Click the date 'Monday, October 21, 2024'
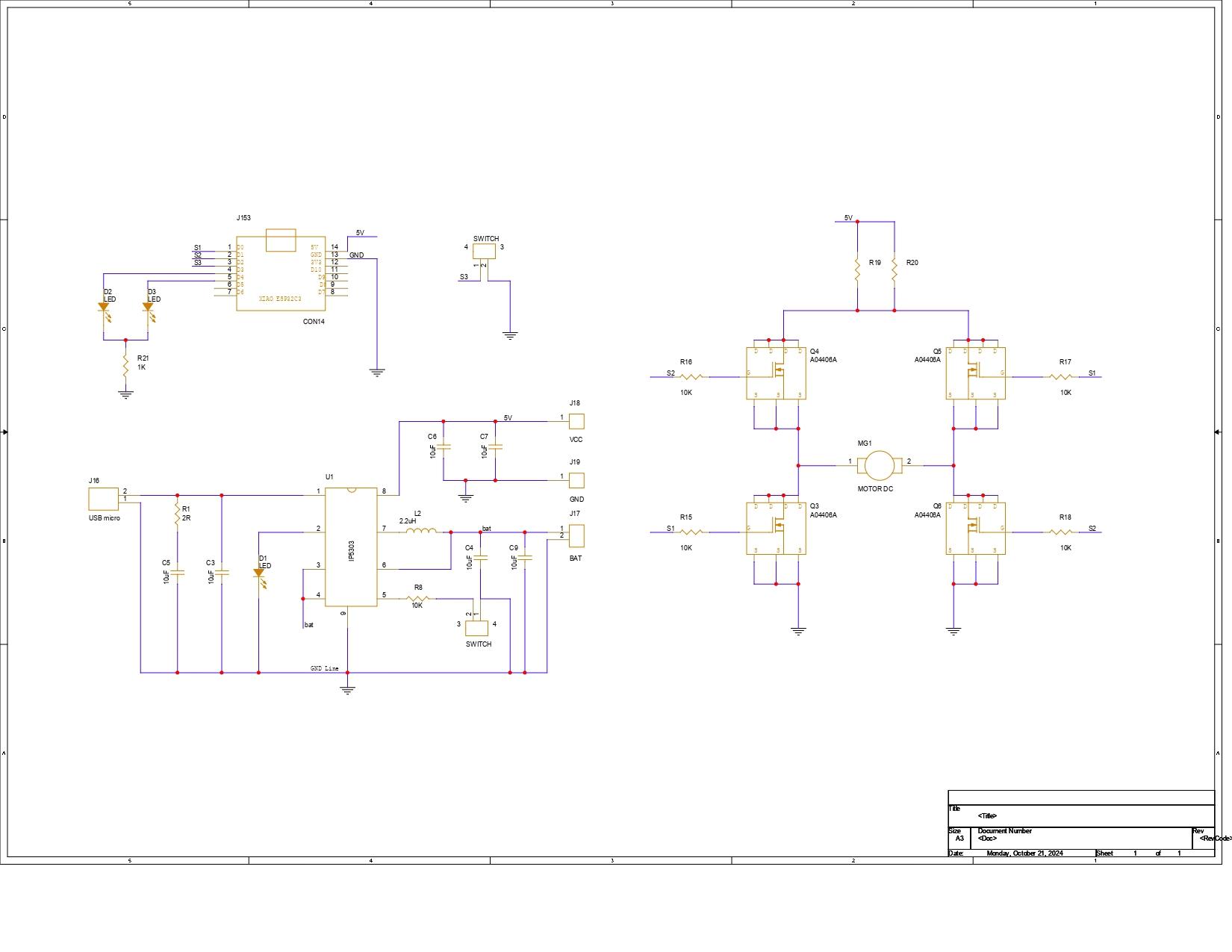The height and width of the screenshot is (952, 1232). [x=1024, y=853]
